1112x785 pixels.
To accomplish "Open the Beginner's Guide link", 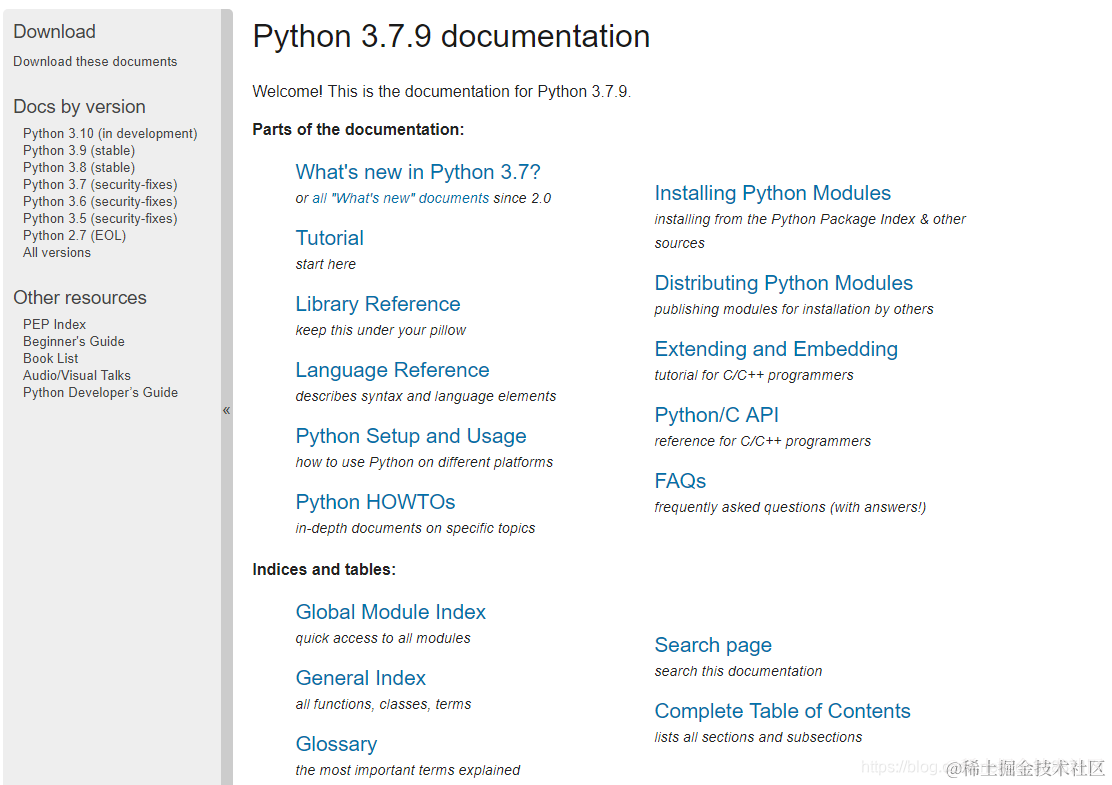I will pyautogui.click(x=74, y=341).
